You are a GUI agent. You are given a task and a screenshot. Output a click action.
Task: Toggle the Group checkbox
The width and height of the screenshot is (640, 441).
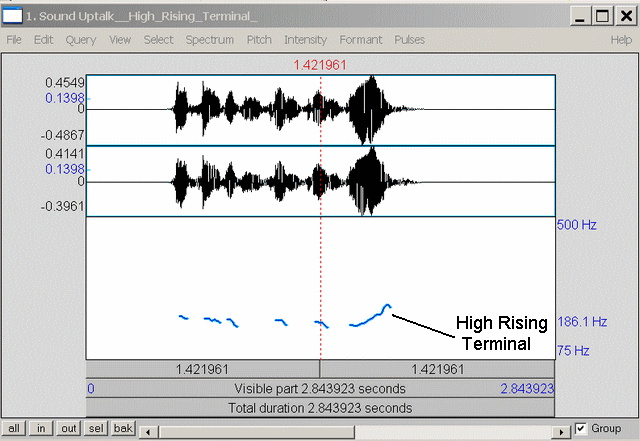click(582, 429)
